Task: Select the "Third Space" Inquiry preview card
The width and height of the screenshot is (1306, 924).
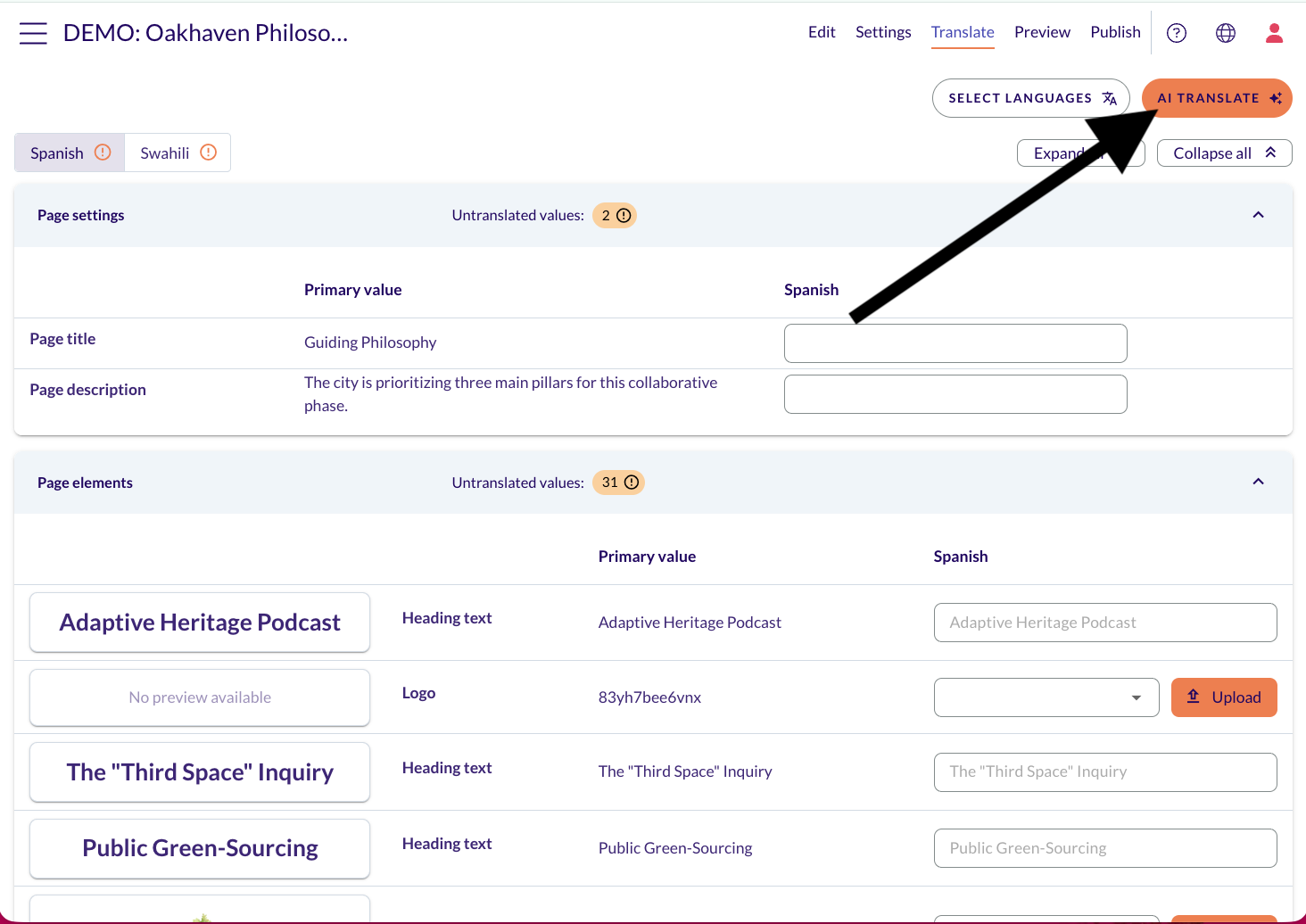Action: point(200,772)
